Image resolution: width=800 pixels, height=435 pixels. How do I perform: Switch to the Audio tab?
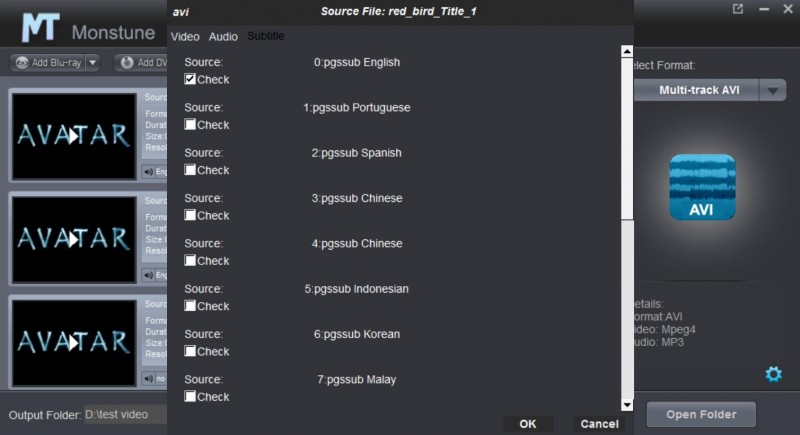point(223,36)
